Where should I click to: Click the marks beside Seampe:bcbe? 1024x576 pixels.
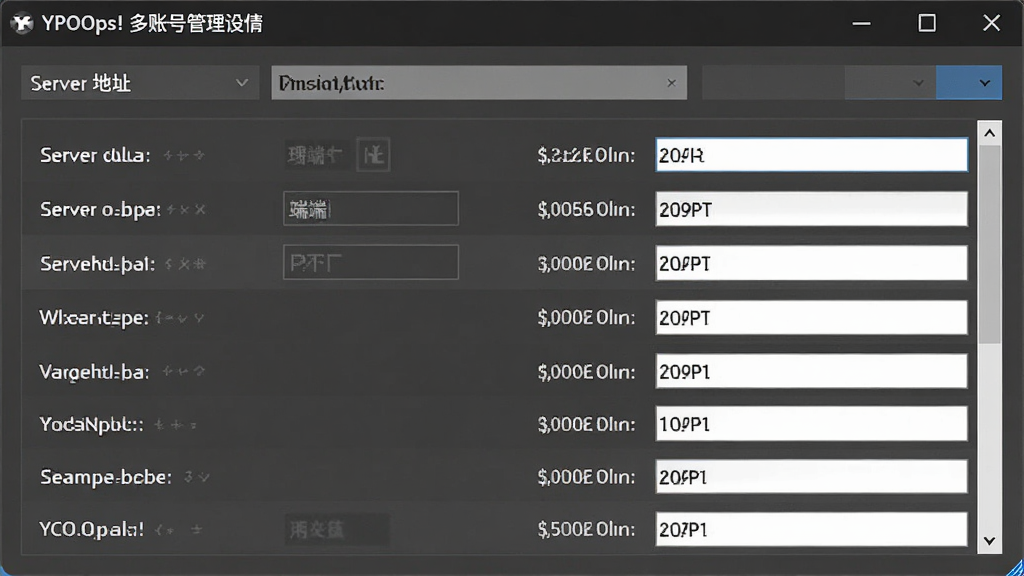pos(197,477)
